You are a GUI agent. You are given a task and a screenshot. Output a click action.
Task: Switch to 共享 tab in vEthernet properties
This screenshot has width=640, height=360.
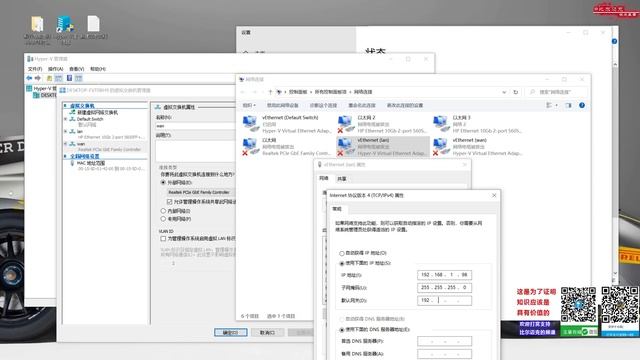tap(342, 179)
